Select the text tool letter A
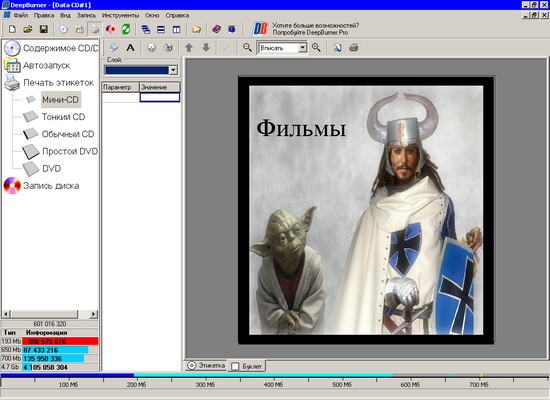Screen dimensions: 550x400 (130, 47)
